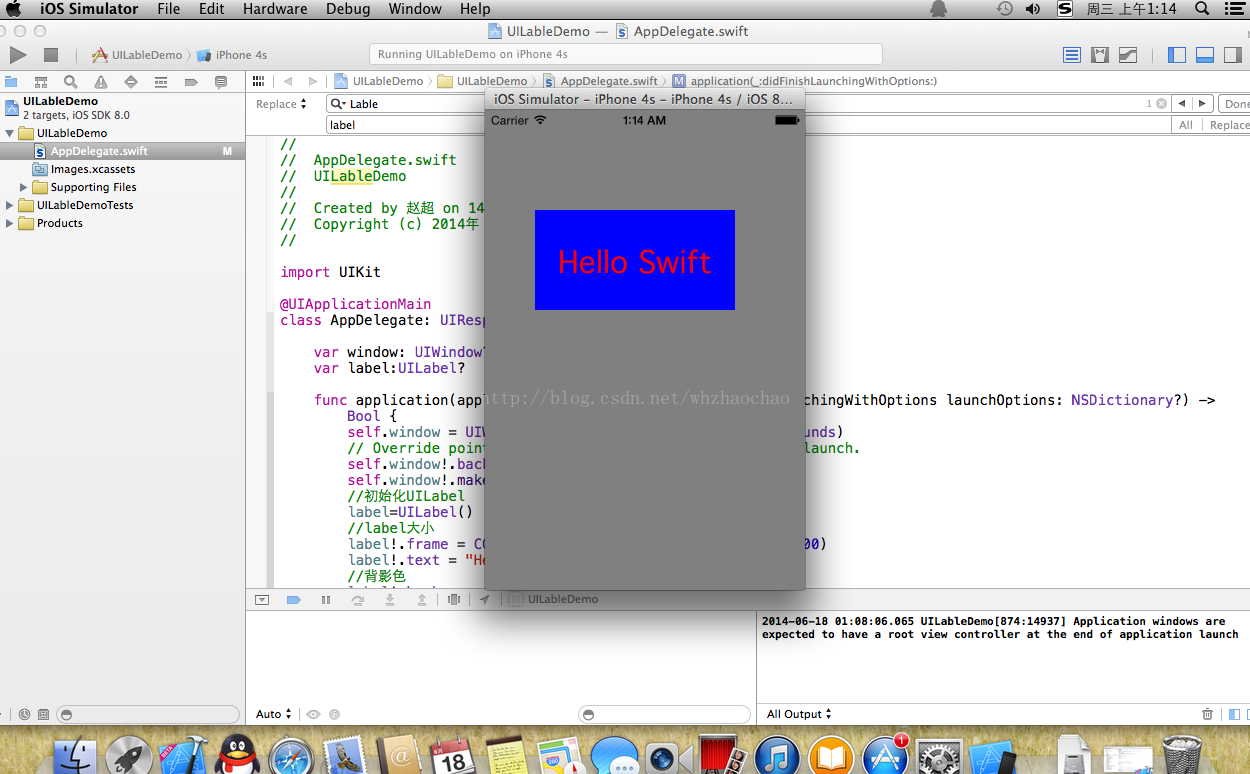Go forward in editor history
The height and width of the screenshot is (774, 1250).
point(313,81)
